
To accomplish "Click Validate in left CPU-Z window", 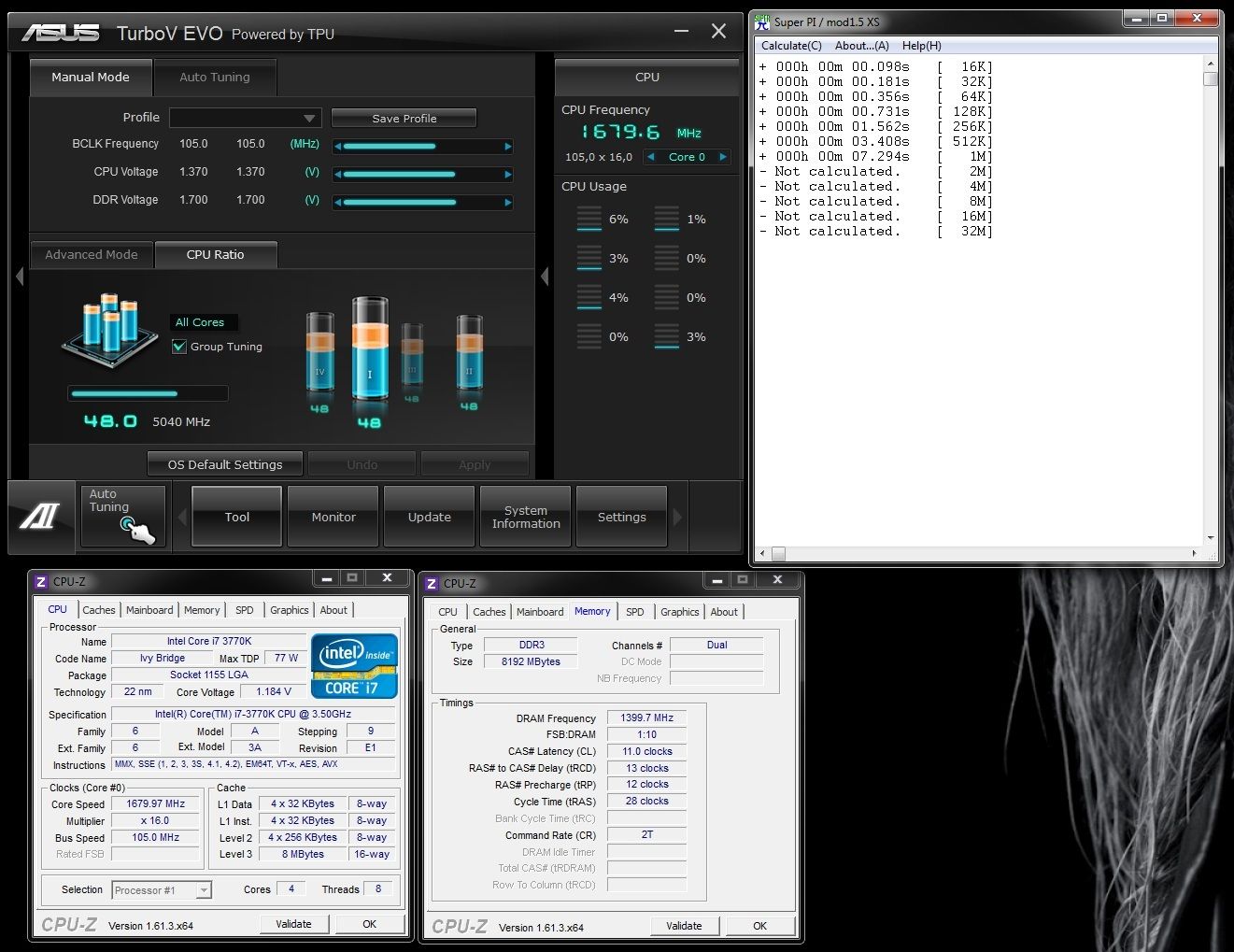I will click(x=293, y=924).
